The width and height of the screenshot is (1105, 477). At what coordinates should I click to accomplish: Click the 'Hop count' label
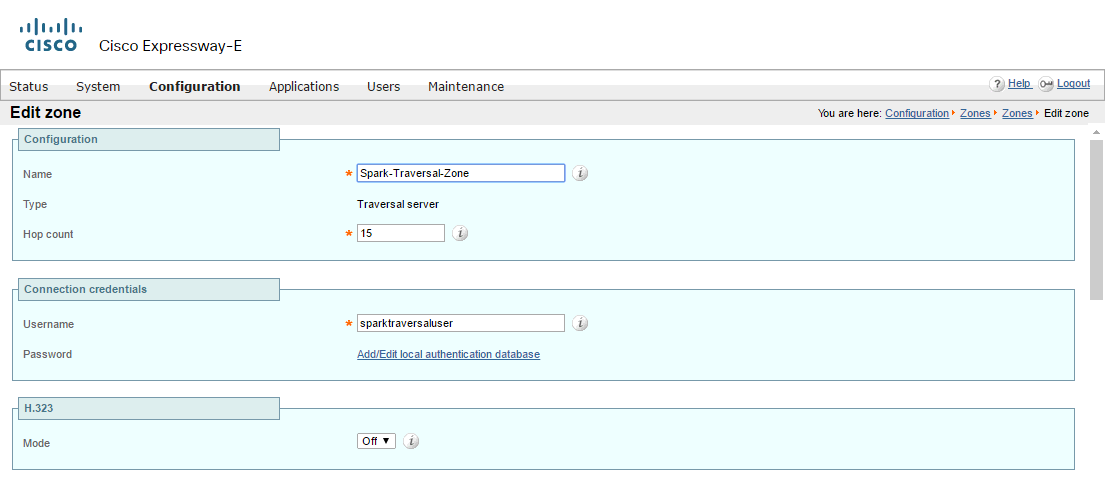pyautogui.click(x=48, y=234)
